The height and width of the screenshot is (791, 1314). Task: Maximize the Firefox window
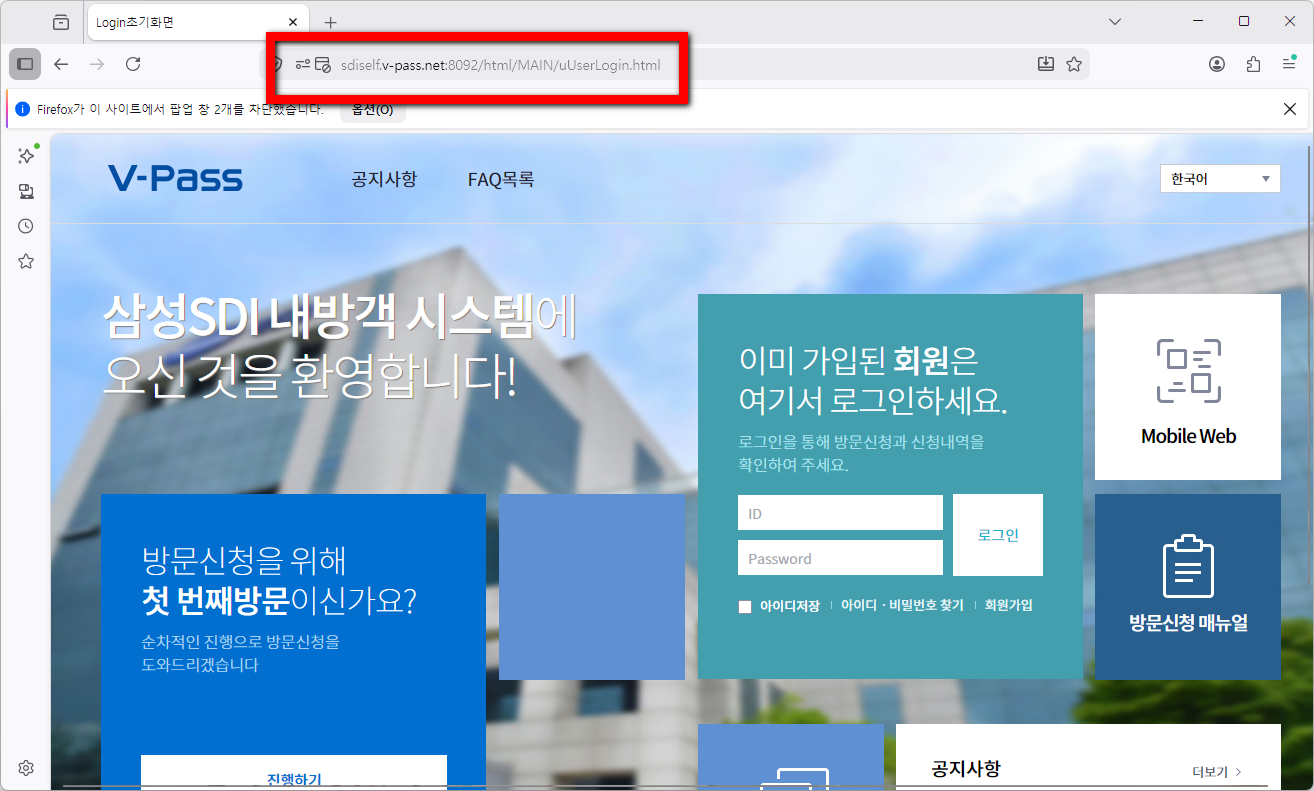1244,21
